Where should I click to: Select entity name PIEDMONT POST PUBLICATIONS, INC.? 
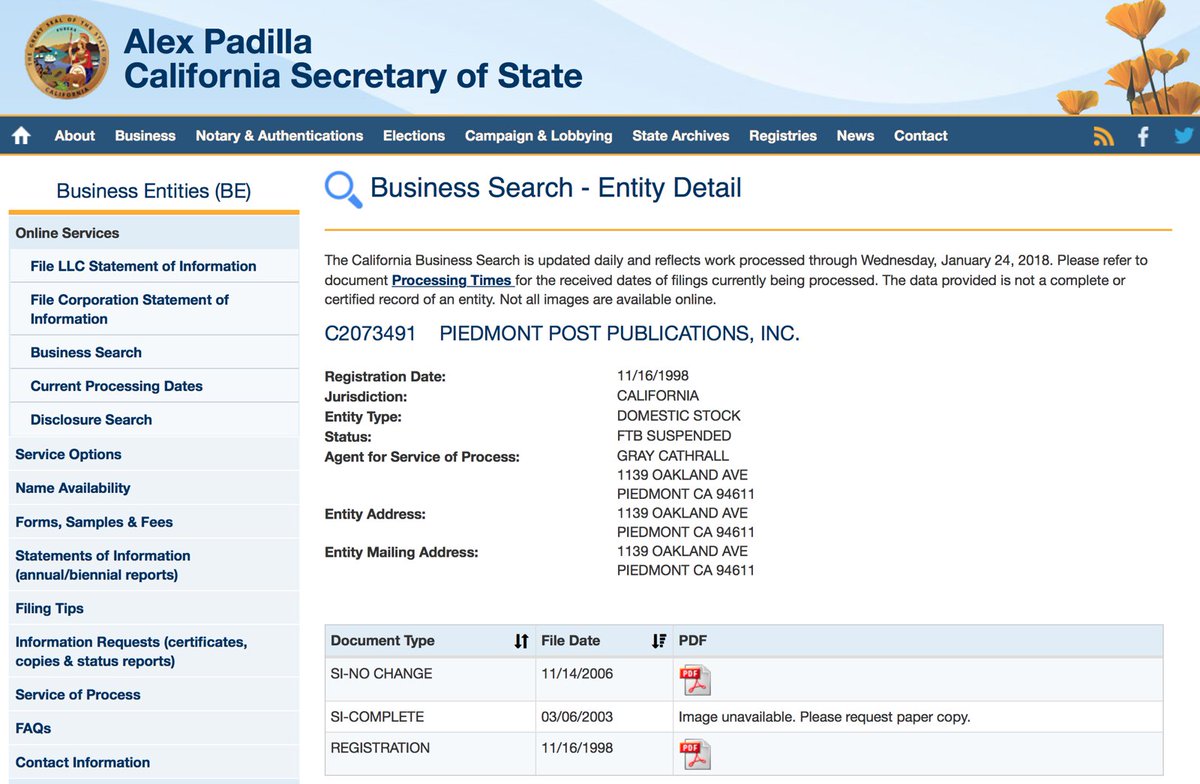tap(620, 334)
